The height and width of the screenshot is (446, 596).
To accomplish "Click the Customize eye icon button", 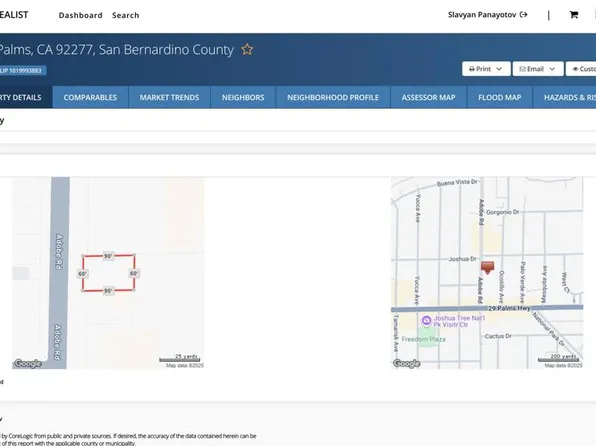I will tap(582, 69).
